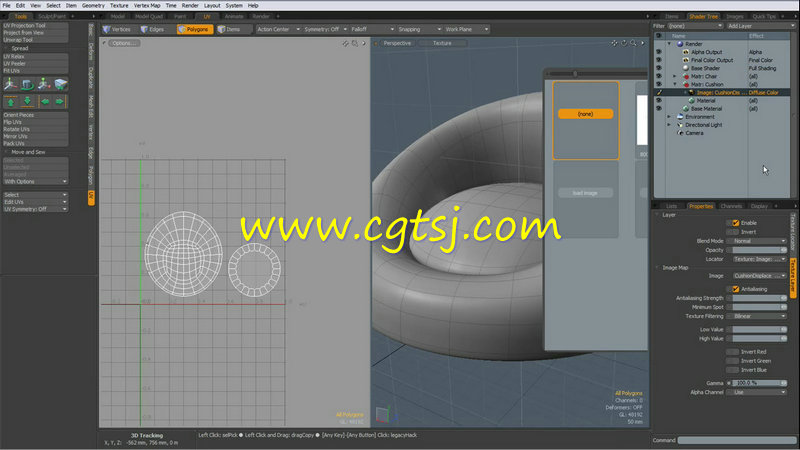The width and height of the screenshot is (800, 450).
Task: Click the align left green arrow icon
Action: [x=45, y=102]
